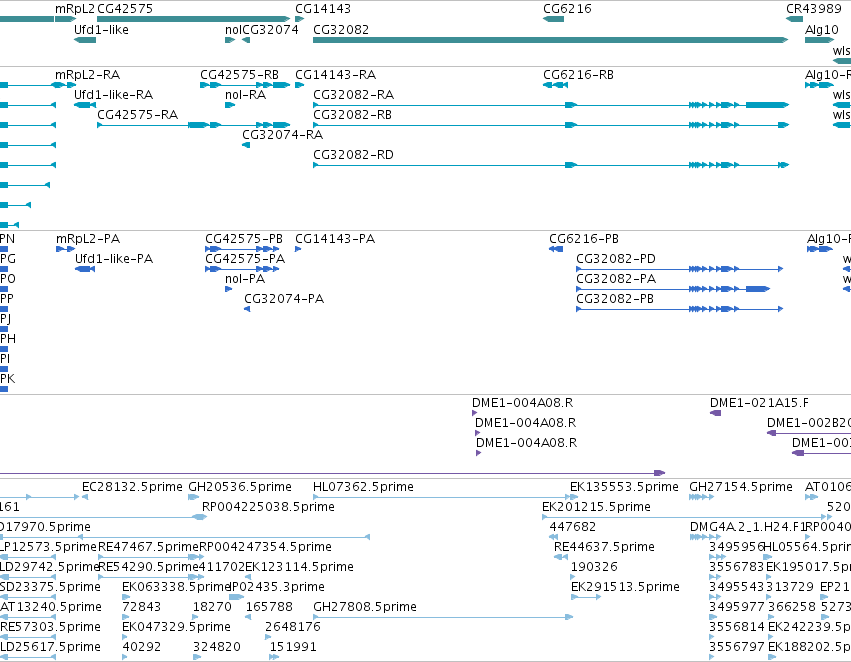Screen dimensions: 851x662
Task: Click the CG6216-PB protein label
Action: (x=584, y=239)
